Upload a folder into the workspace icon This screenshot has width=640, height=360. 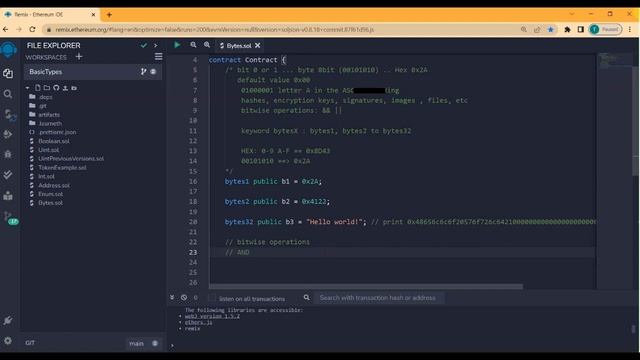click(x=74, y=88)
